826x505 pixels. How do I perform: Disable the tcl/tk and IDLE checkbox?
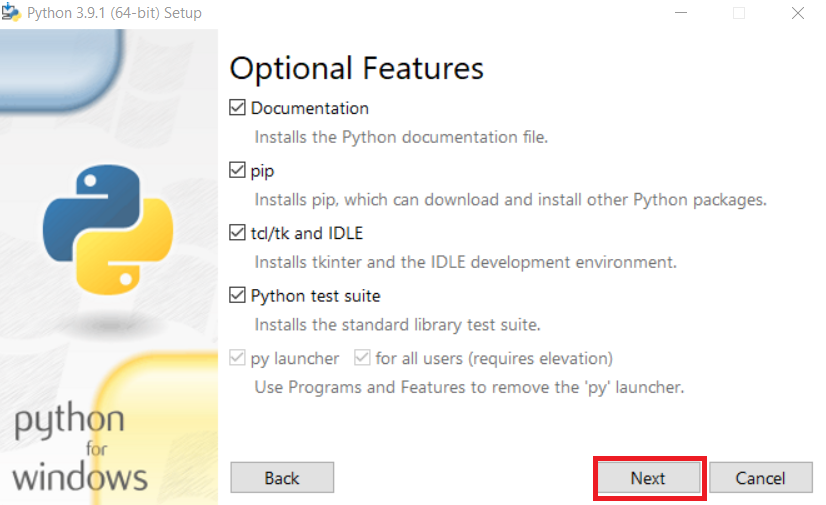(238, 234)
